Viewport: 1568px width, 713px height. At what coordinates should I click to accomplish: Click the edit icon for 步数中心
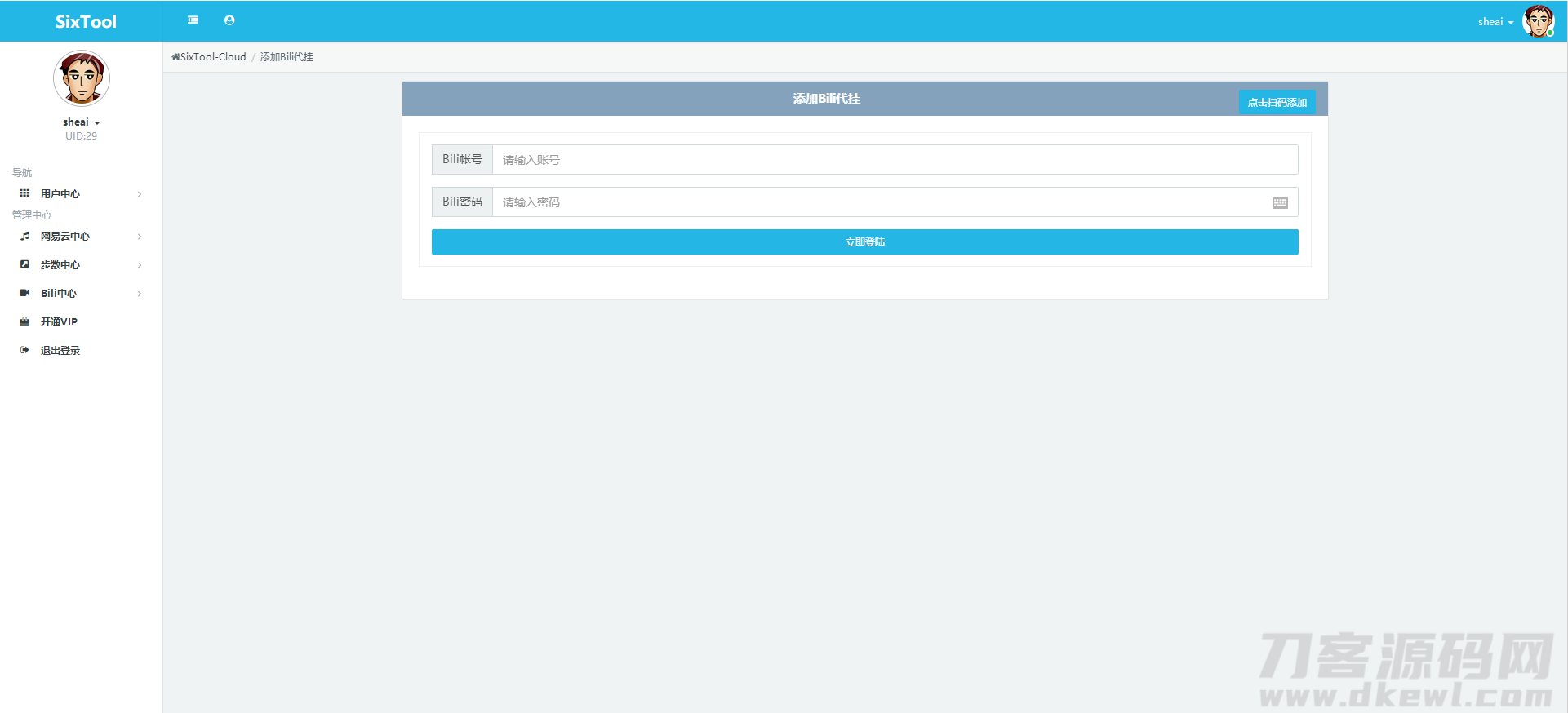click(24, 264)
